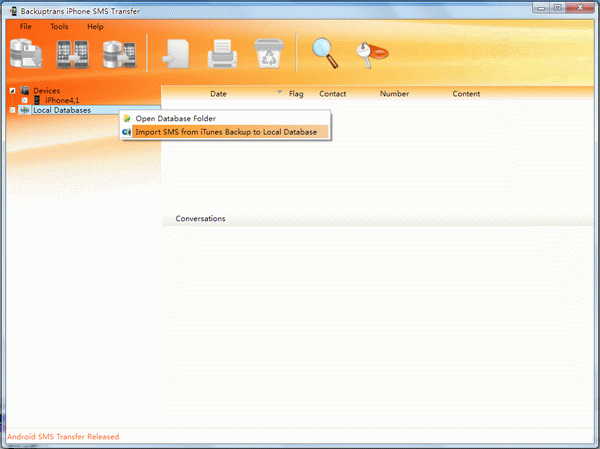Viewport: 600px width, 449px height.
Task: Click the printer icon in toolbar
Action: click(x=222, y=54)
